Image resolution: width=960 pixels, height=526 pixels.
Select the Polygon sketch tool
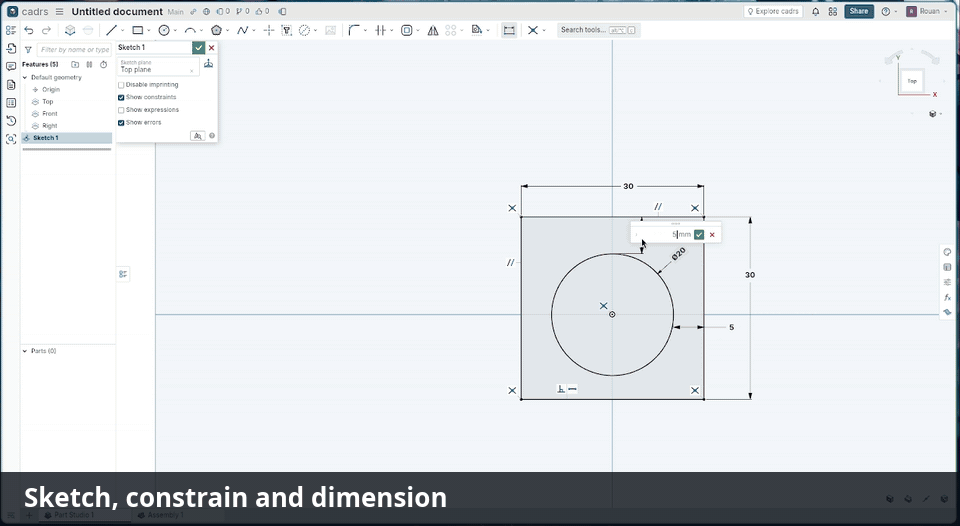(x=216, y=30)
